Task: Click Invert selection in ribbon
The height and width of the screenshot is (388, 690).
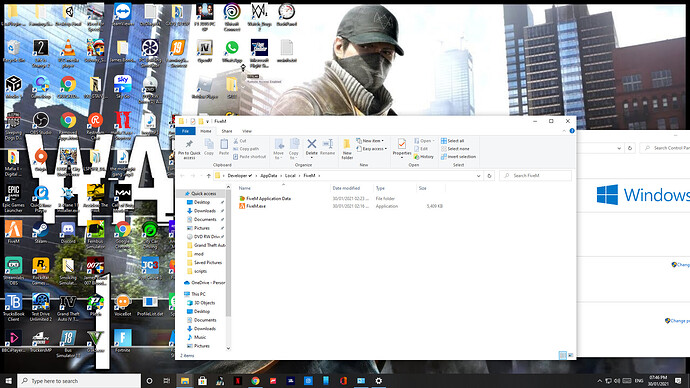Action: (x=458, y=157)
